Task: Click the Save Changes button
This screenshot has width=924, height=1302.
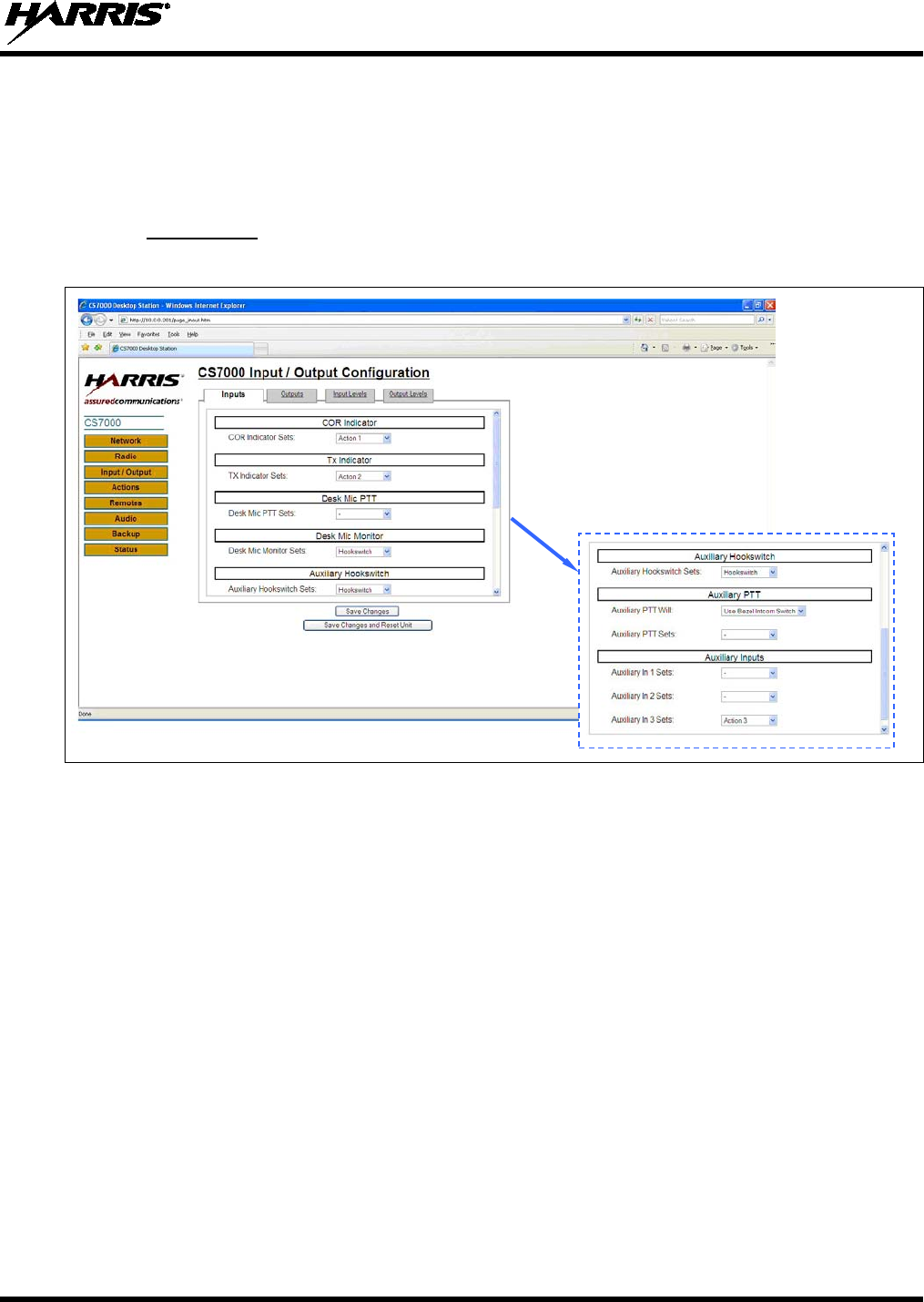Action: [368, 612]
